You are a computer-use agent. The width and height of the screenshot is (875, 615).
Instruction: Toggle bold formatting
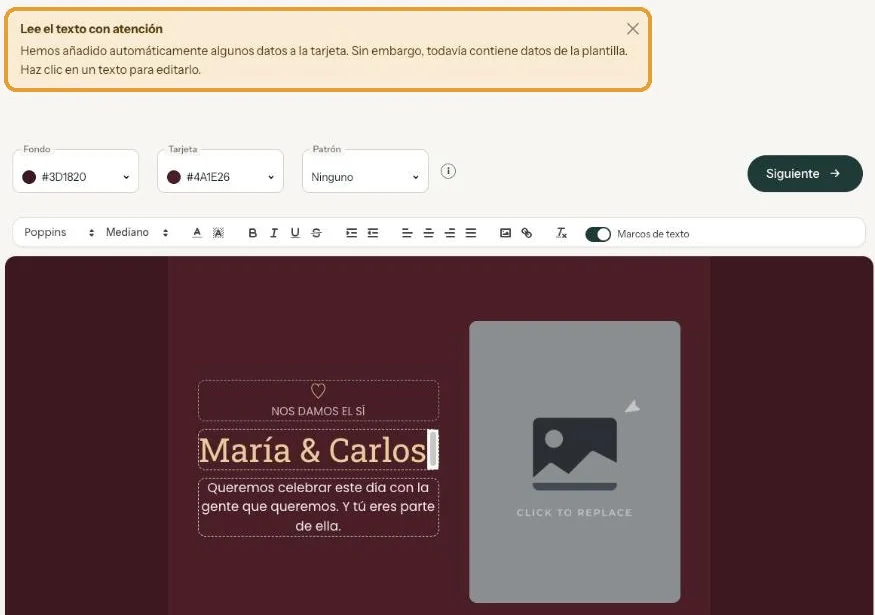point(252,233)
